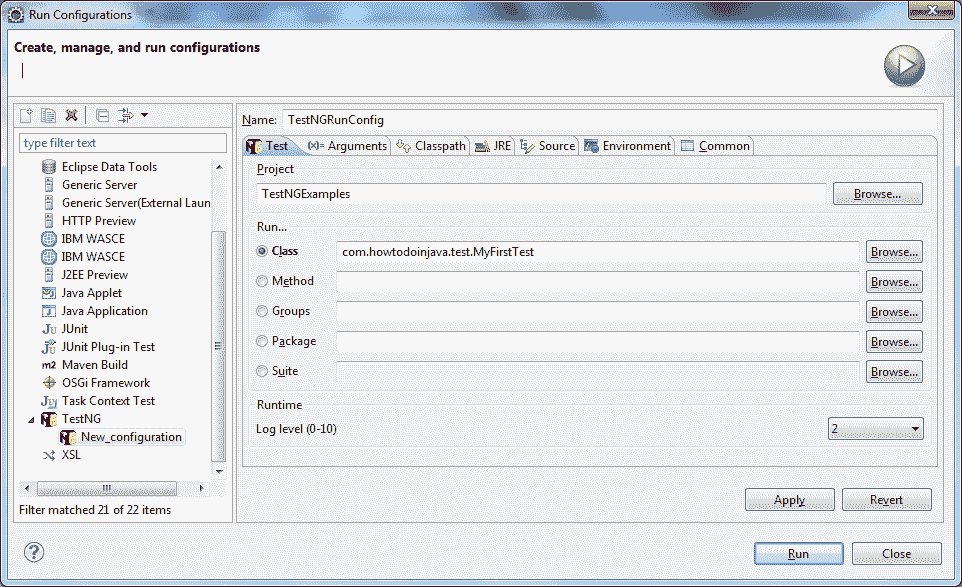Browse for the Project

[877, 194]
